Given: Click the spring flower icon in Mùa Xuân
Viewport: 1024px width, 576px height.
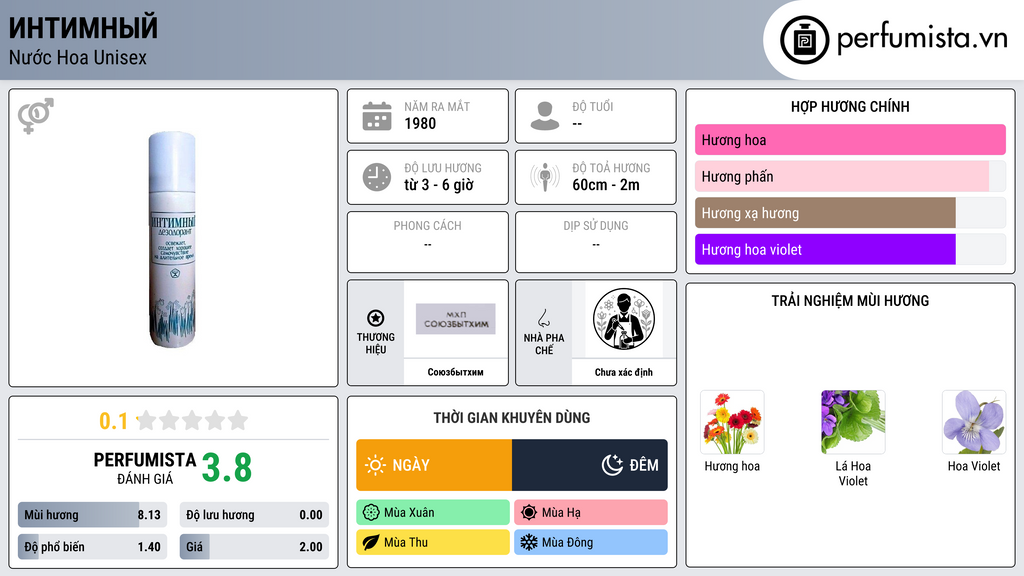Looking at the screenshot, I should click(x=371, y=513).
